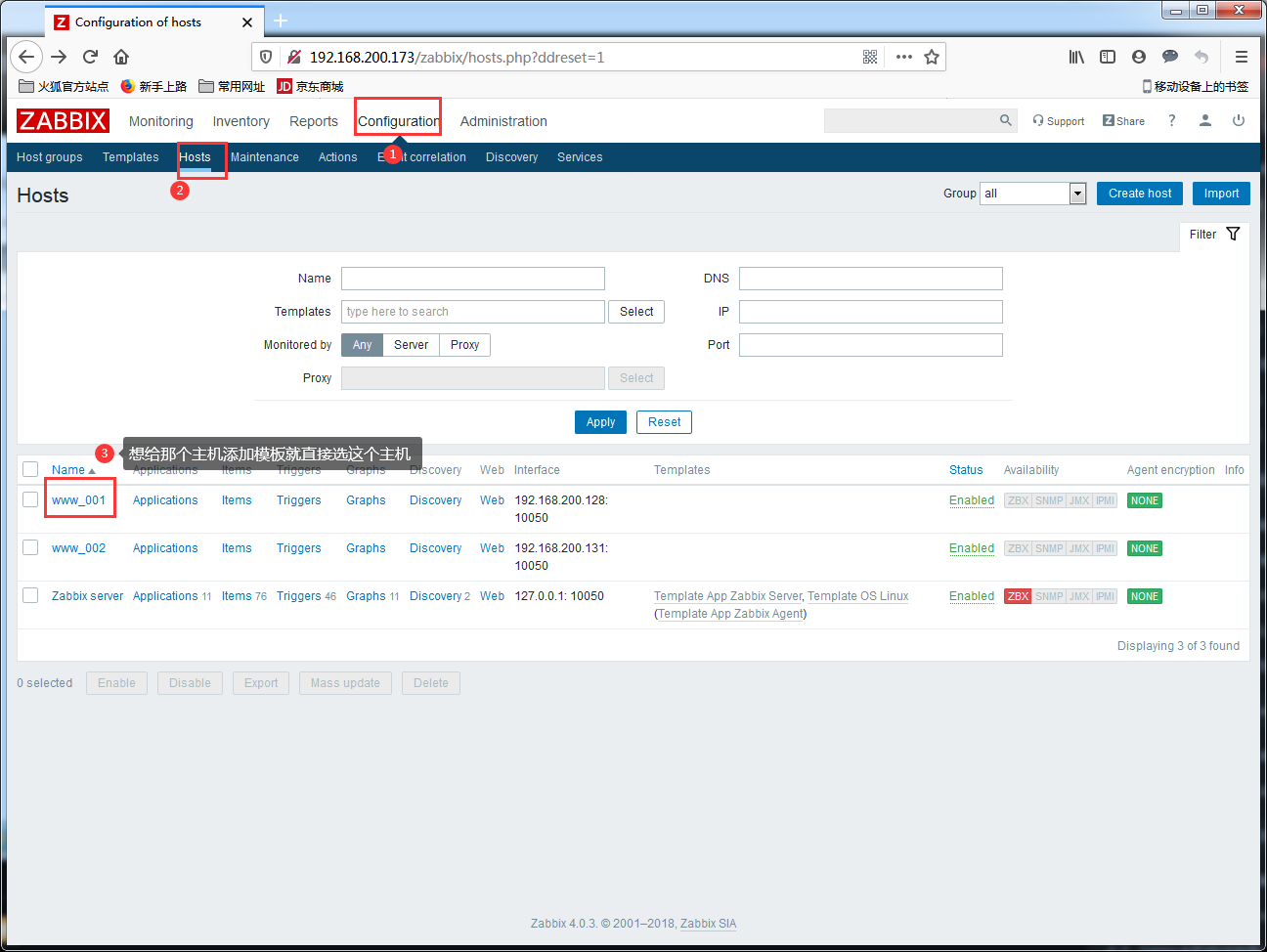Click the ZBX availability badge for Zabbix server

tap(1018, 596)
